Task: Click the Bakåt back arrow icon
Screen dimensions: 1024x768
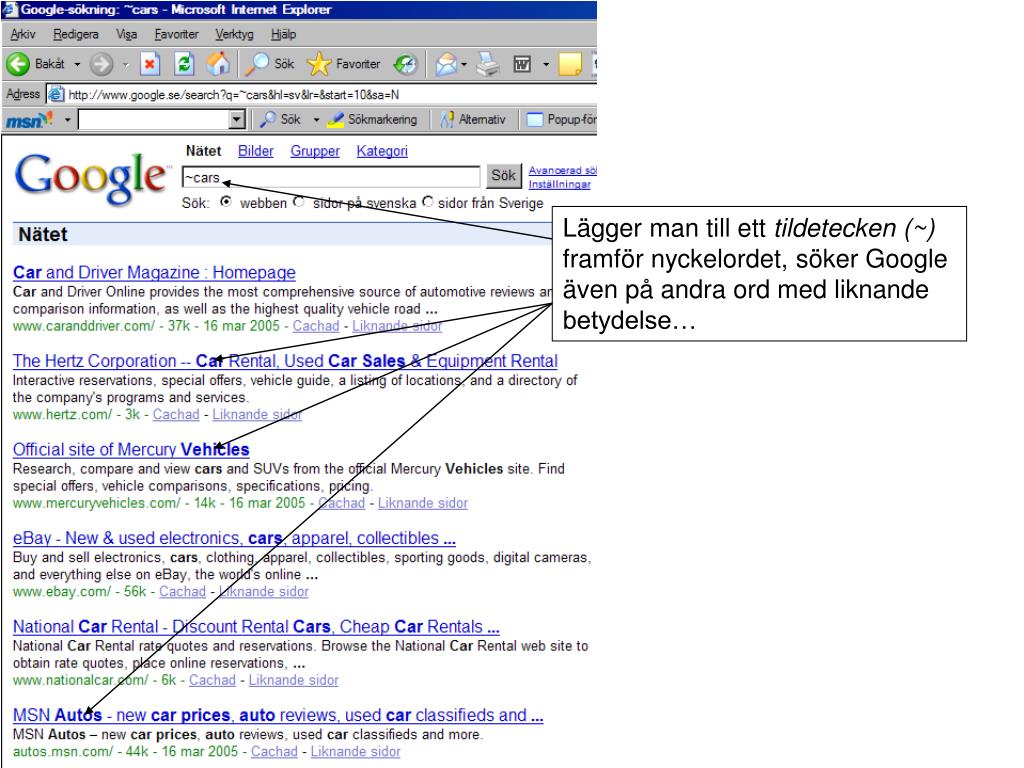Action: click(x=18, y=64)
